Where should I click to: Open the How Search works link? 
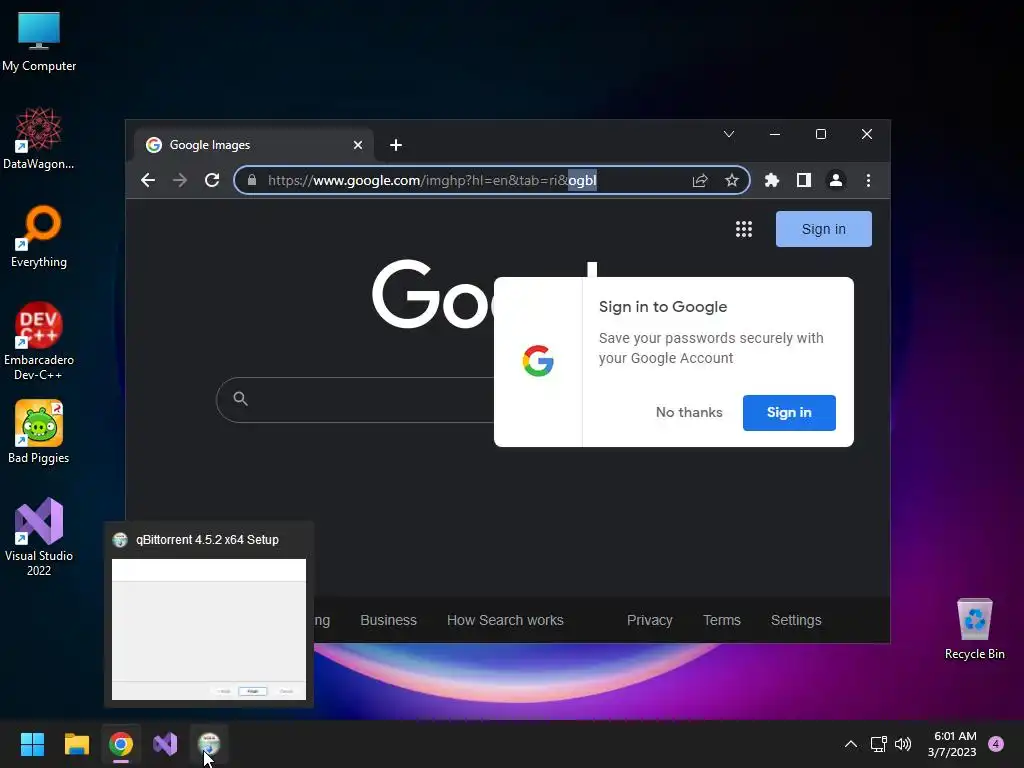[x=505, y=620]
